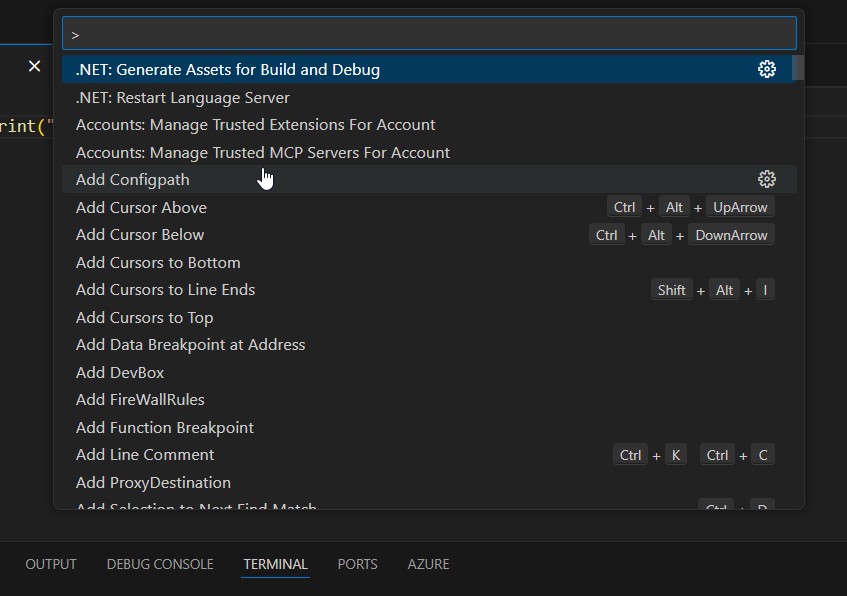Choose Manage Trusted Extensions For Account
The height and width of the screenshot is (596, 847).
(255, 125)
